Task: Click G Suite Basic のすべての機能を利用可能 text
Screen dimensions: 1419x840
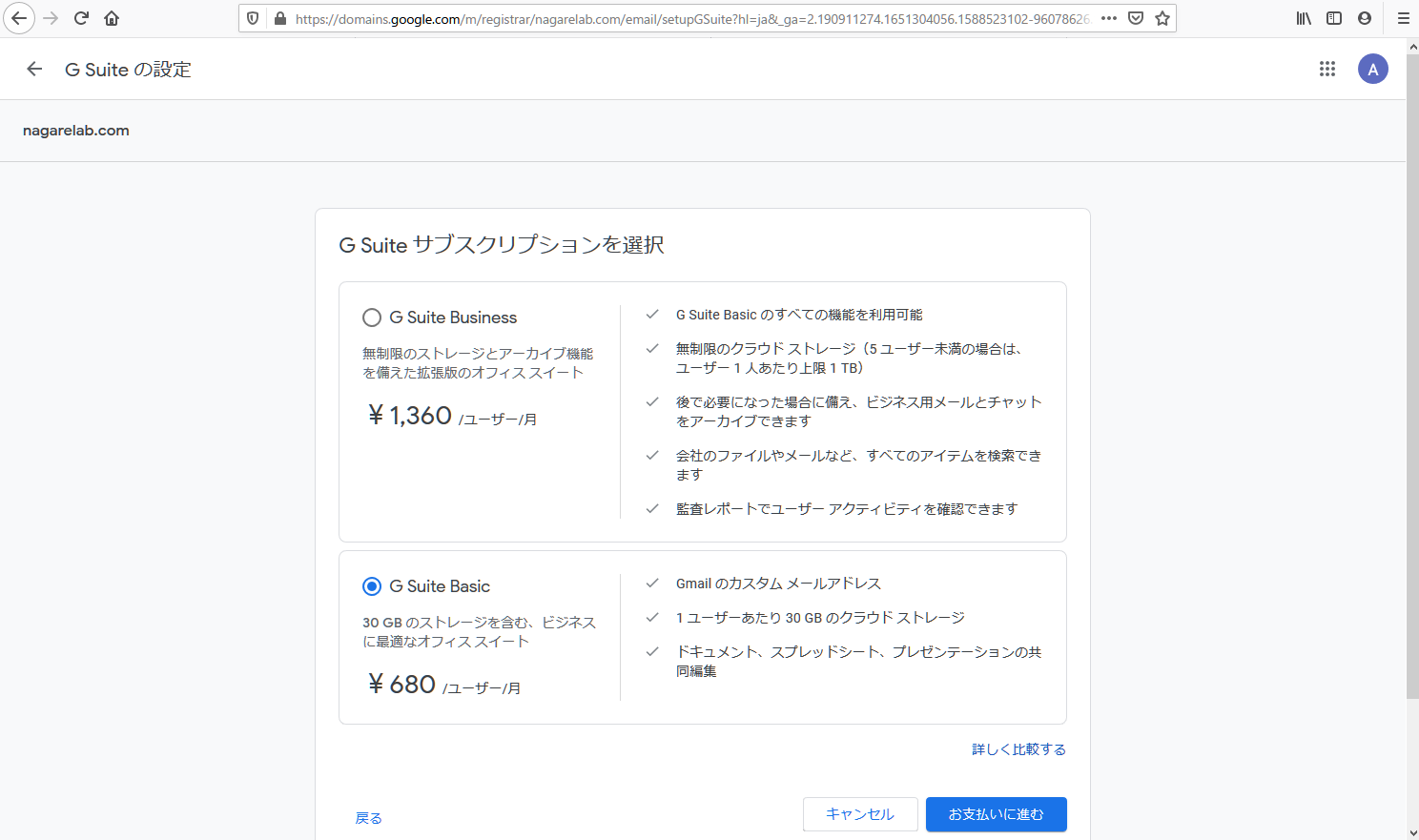Action: pyautogui.click(x=799, y=315)
